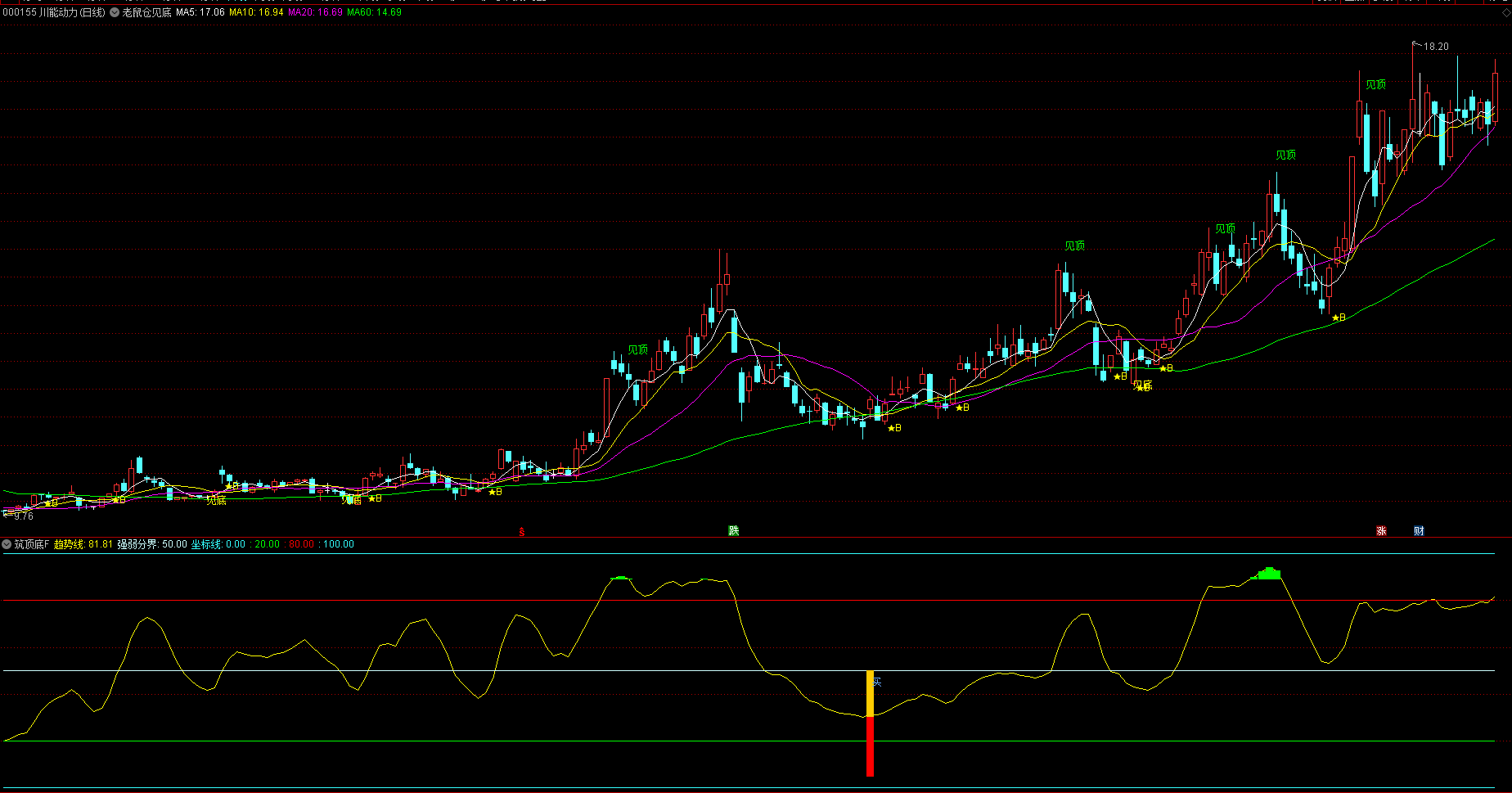The image size is (1512, 793).
Task: Select the green MA60 legend label
Action: tap(374, 12)
